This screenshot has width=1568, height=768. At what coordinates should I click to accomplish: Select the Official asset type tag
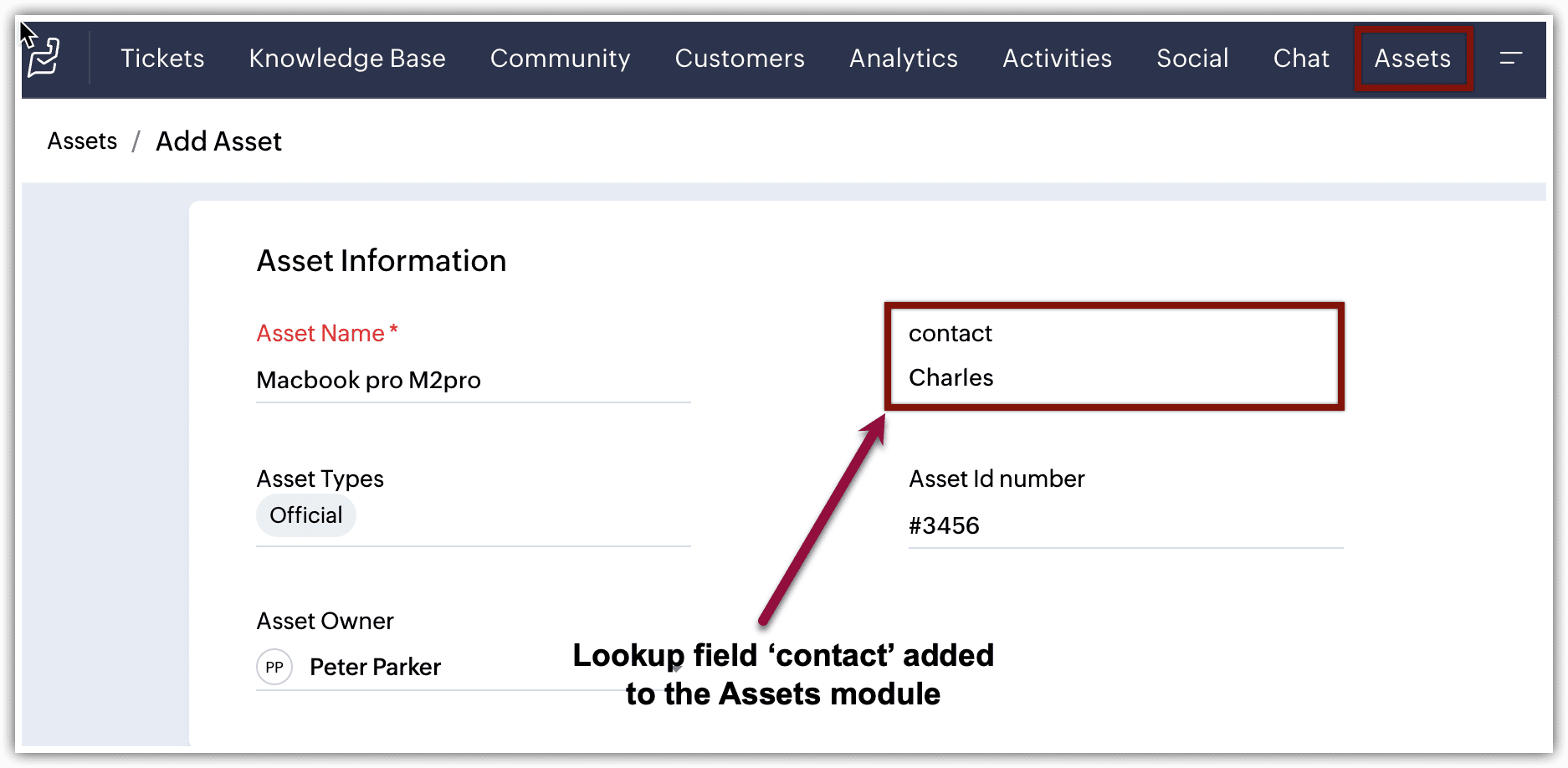[x=306, y=515]
